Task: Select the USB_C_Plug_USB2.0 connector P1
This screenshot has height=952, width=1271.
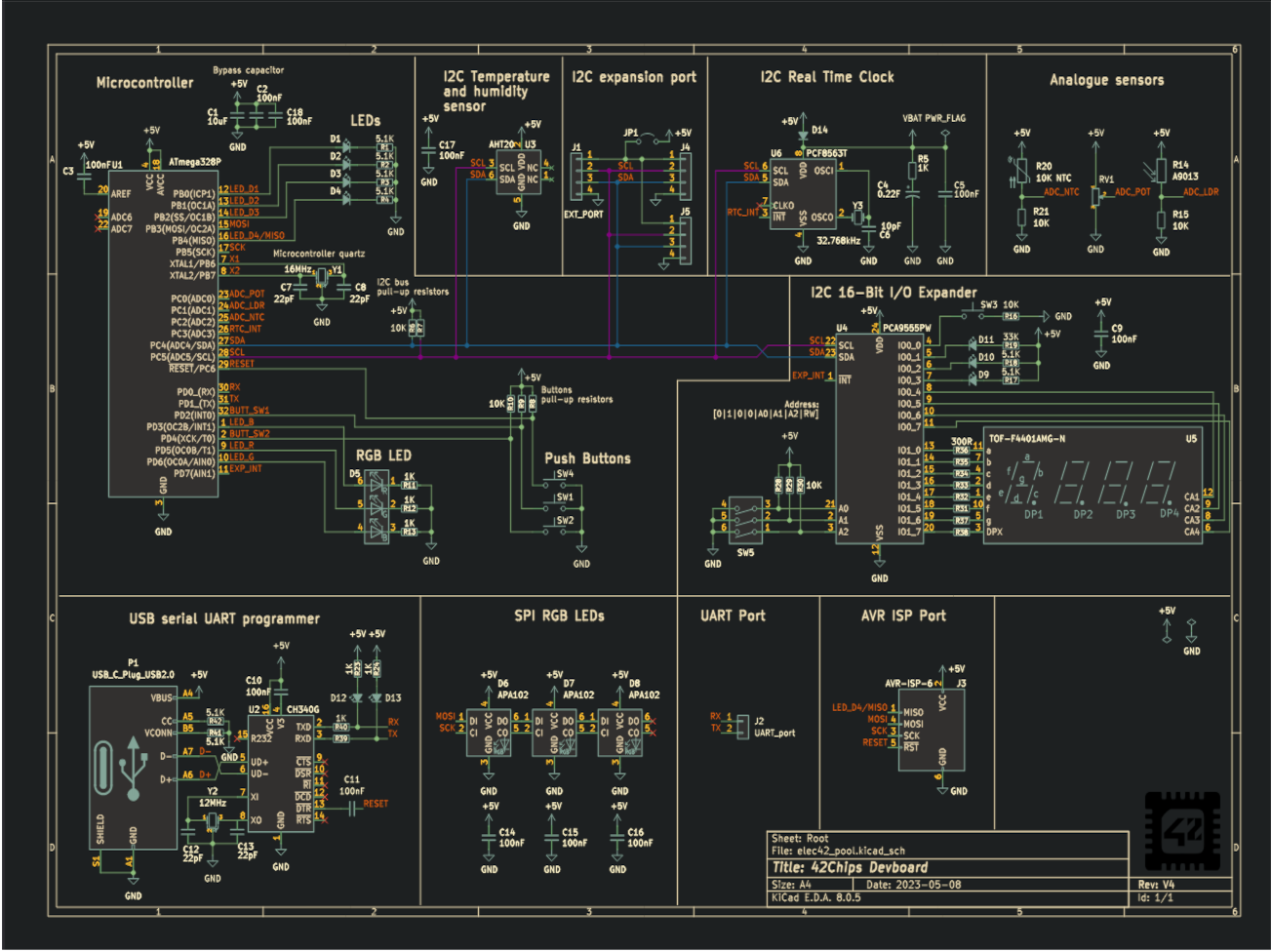Action: tap(133, 768)
